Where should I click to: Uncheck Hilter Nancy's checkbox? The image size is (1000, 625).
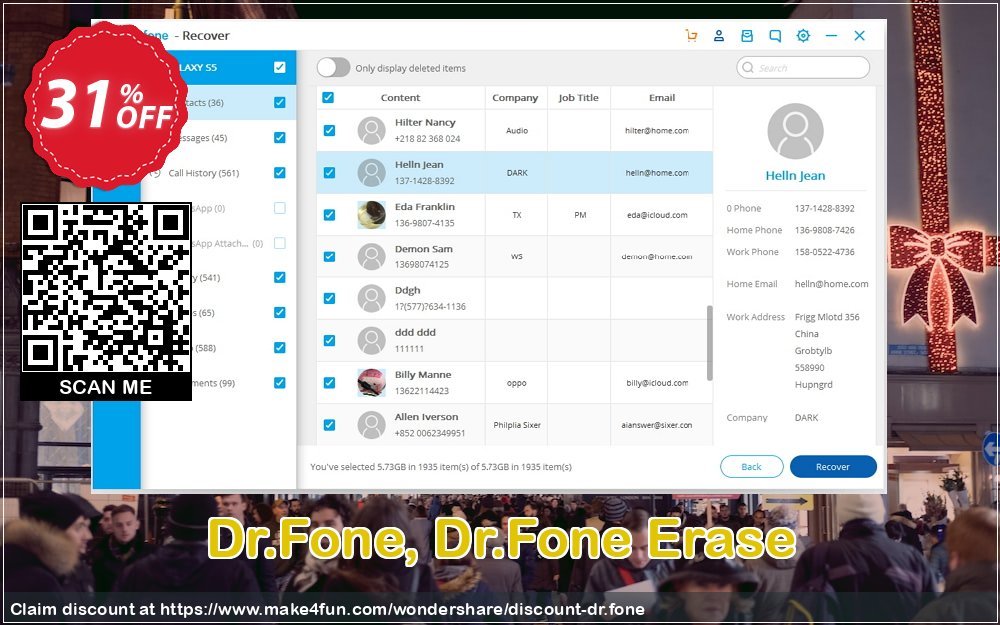point(329,131)
